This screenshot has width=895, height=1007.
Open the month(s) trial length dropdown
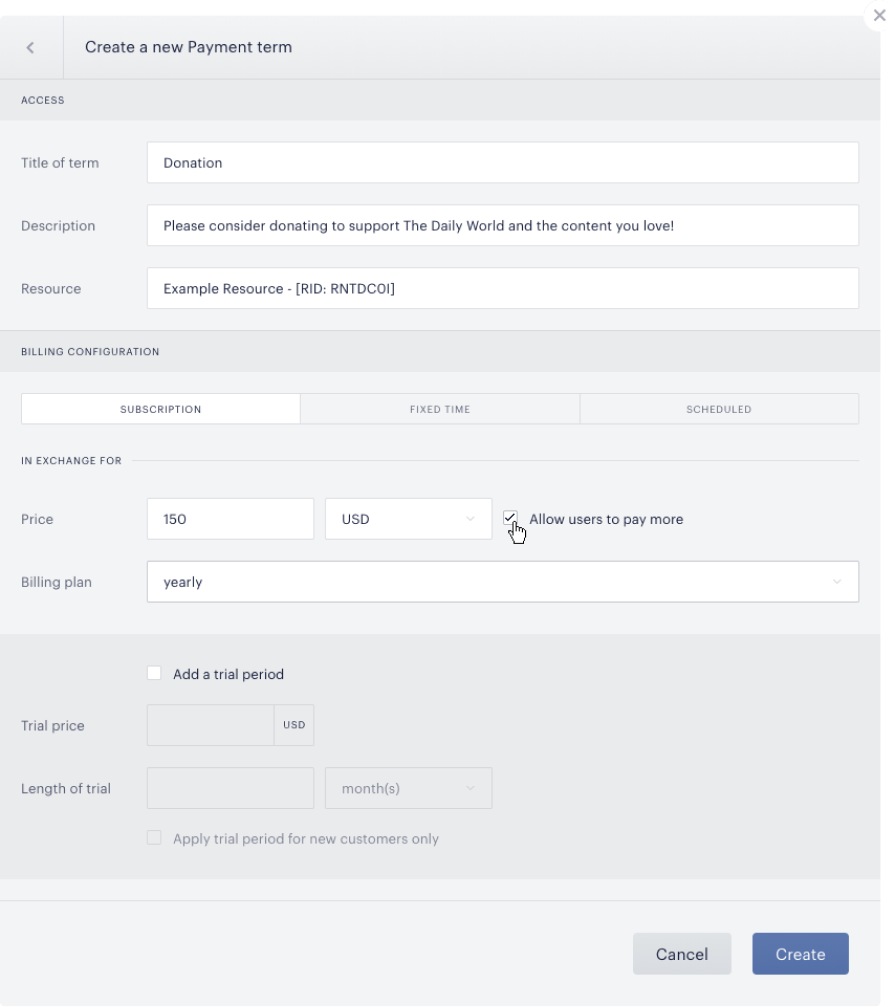pyautogui.click(x=408, y=788)
